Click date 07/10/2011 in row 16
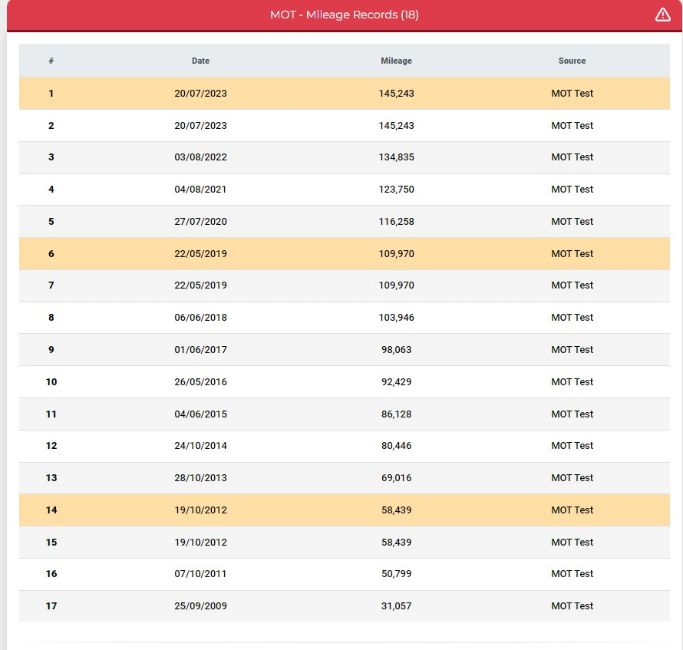683x650 pixels. point(200,574)
